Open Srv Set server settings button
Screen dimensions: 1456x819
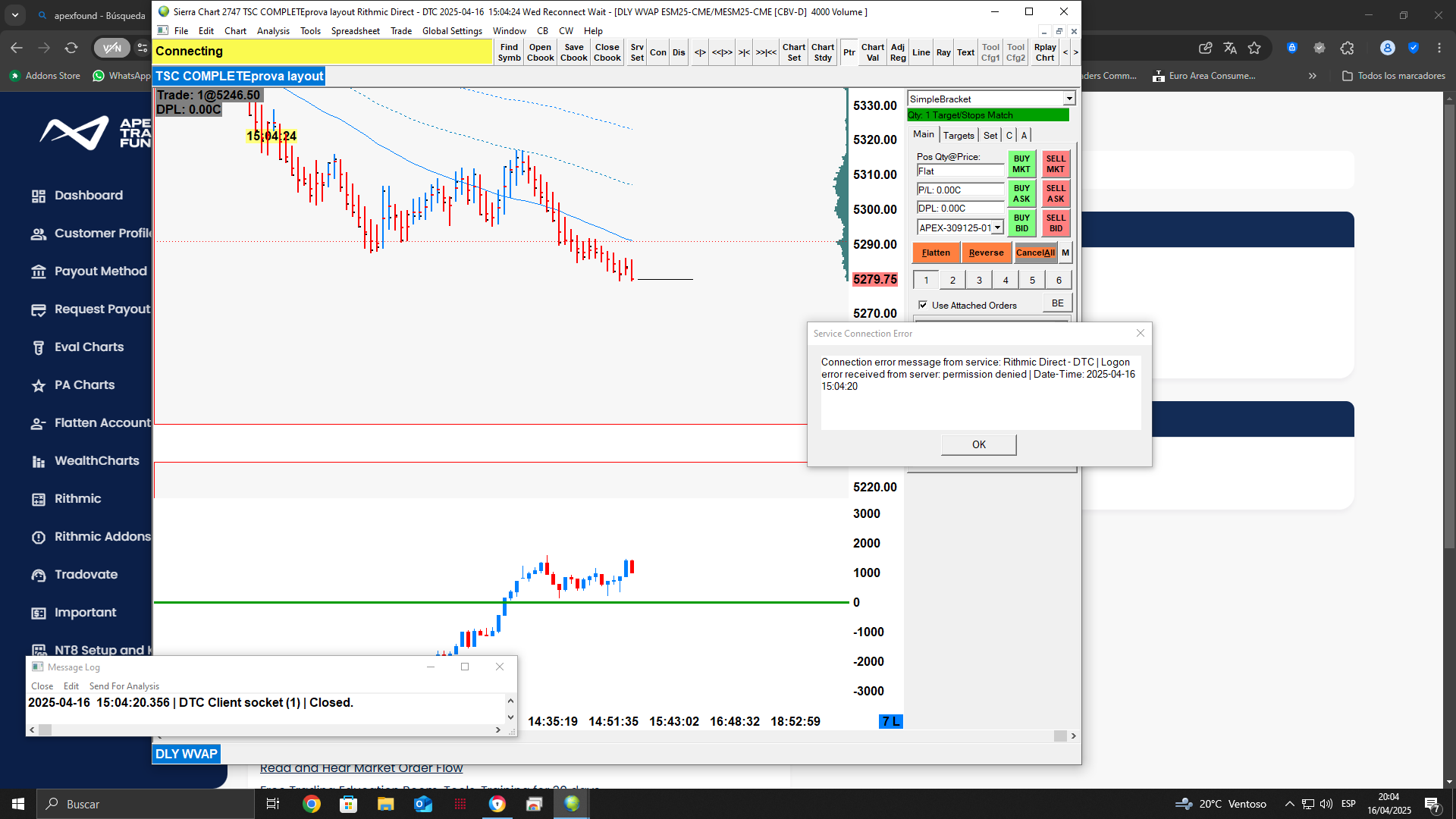click(x=637, y=52)
